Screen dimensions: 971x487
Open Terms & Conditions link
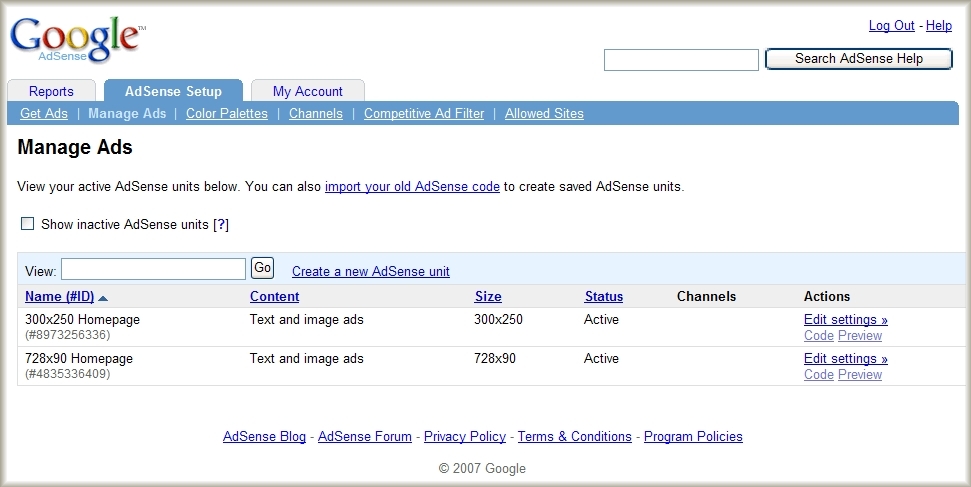pos(575,436)
